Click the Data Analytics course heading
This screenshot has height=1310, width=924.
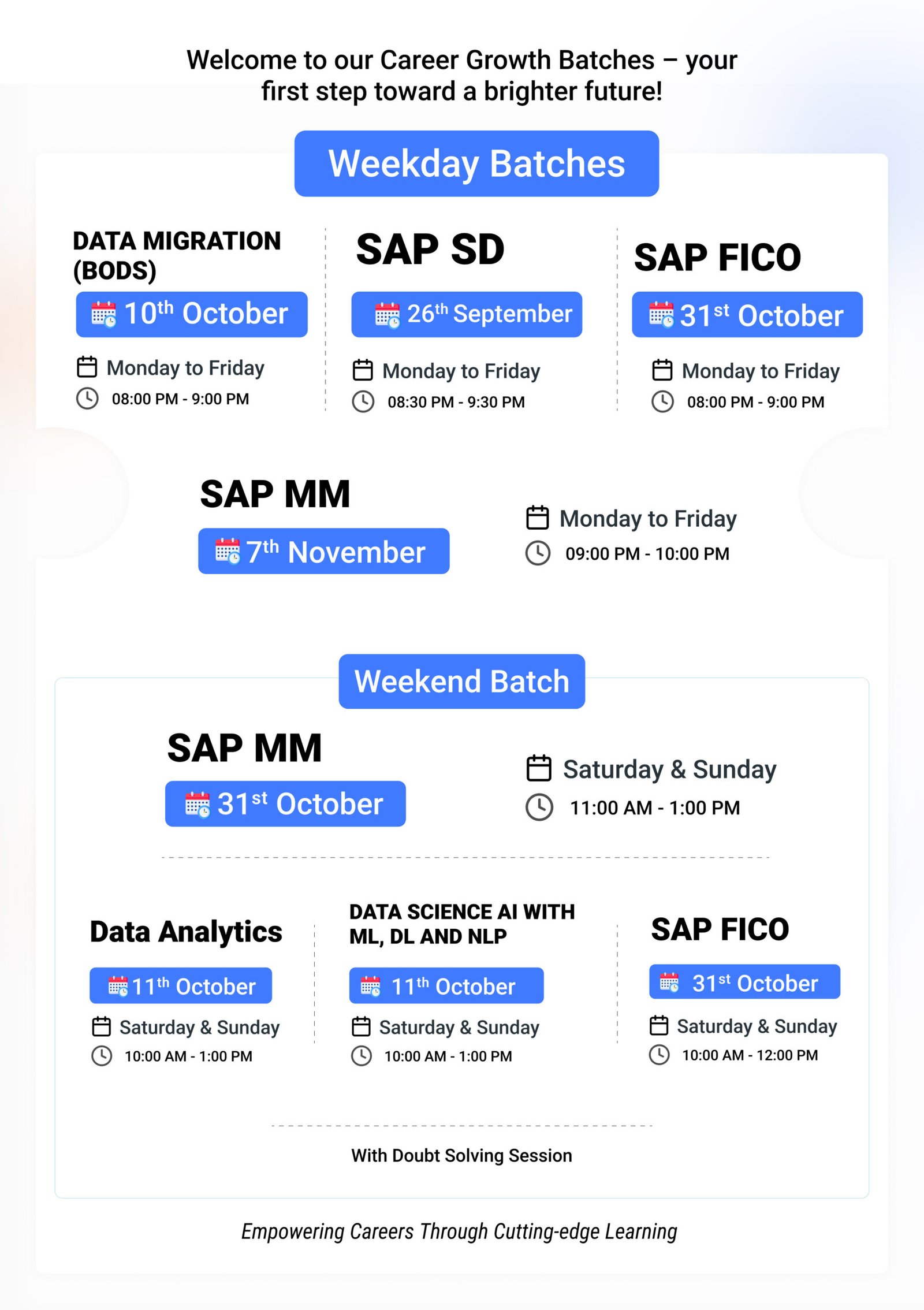pos(186,932)
